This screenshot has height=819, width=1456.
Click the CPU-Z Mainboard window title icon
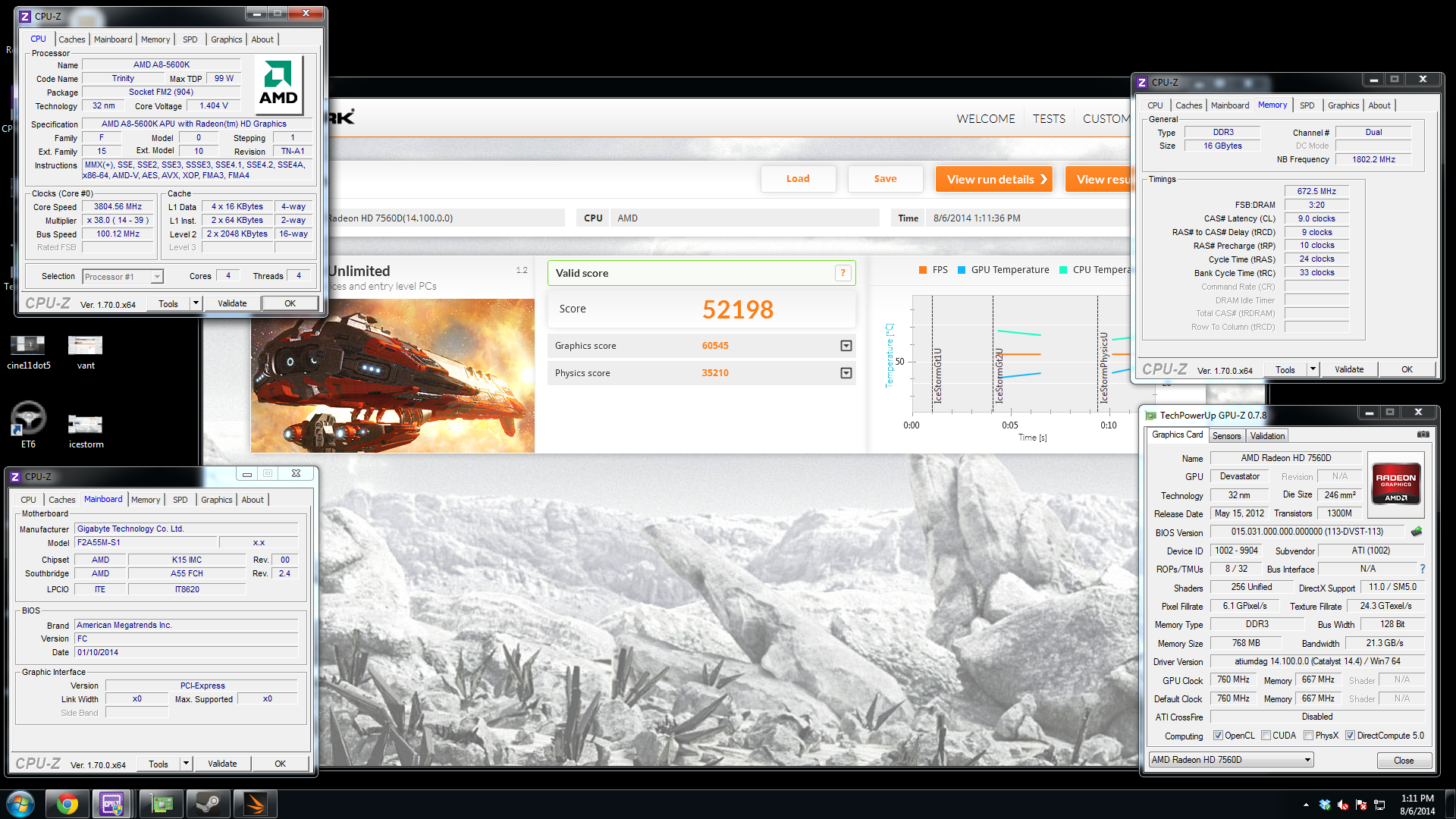(x=15, y=476)
